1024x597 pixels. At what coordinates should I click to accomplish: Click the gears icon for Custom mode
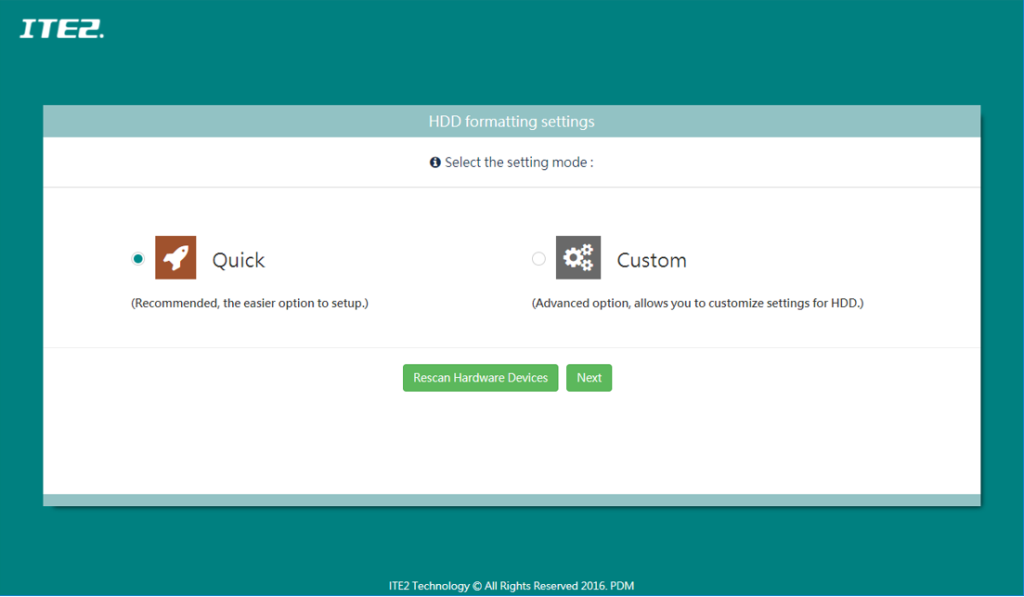click(579, 257)
